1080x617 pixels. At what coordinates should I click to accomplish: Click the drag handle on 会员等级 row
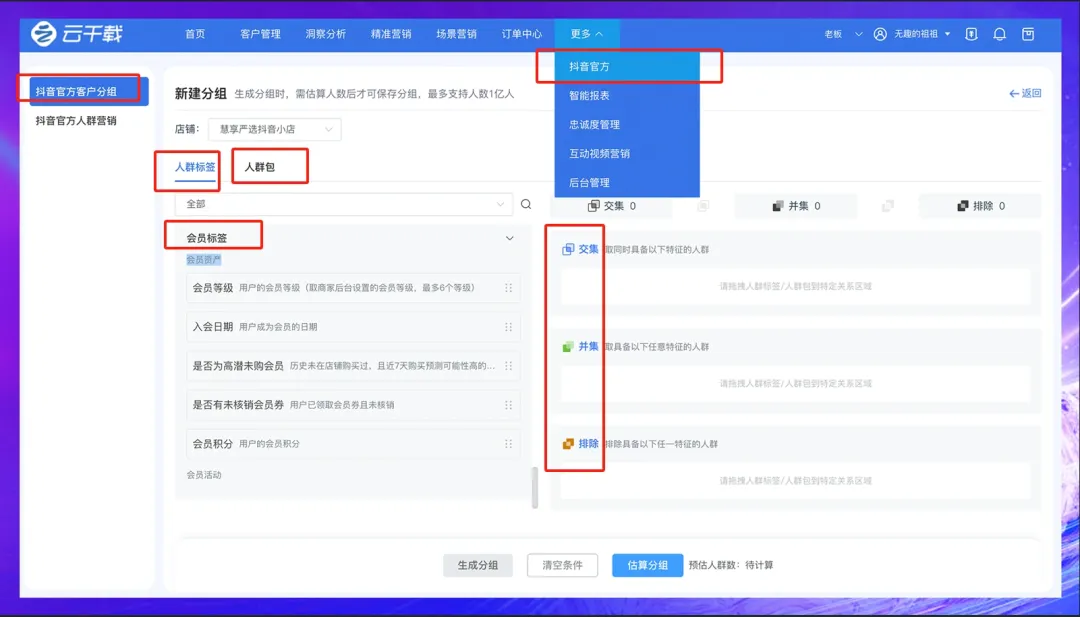pyautogui.click(x=508, y=288)
